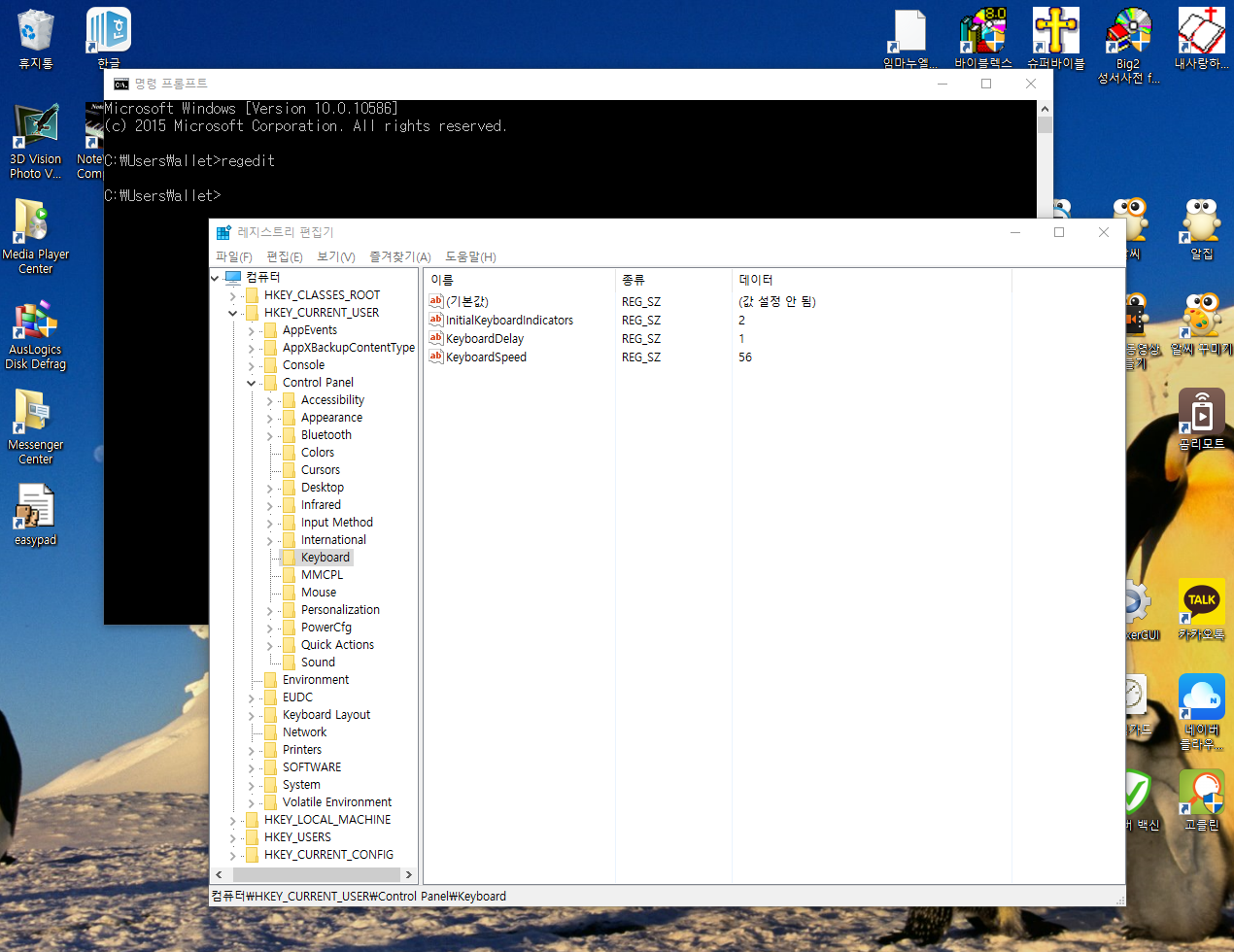Open Big2 성서사전 desktop icon
The image size is (1234, 952).
pyautogui.click(x=1128, y=45)
